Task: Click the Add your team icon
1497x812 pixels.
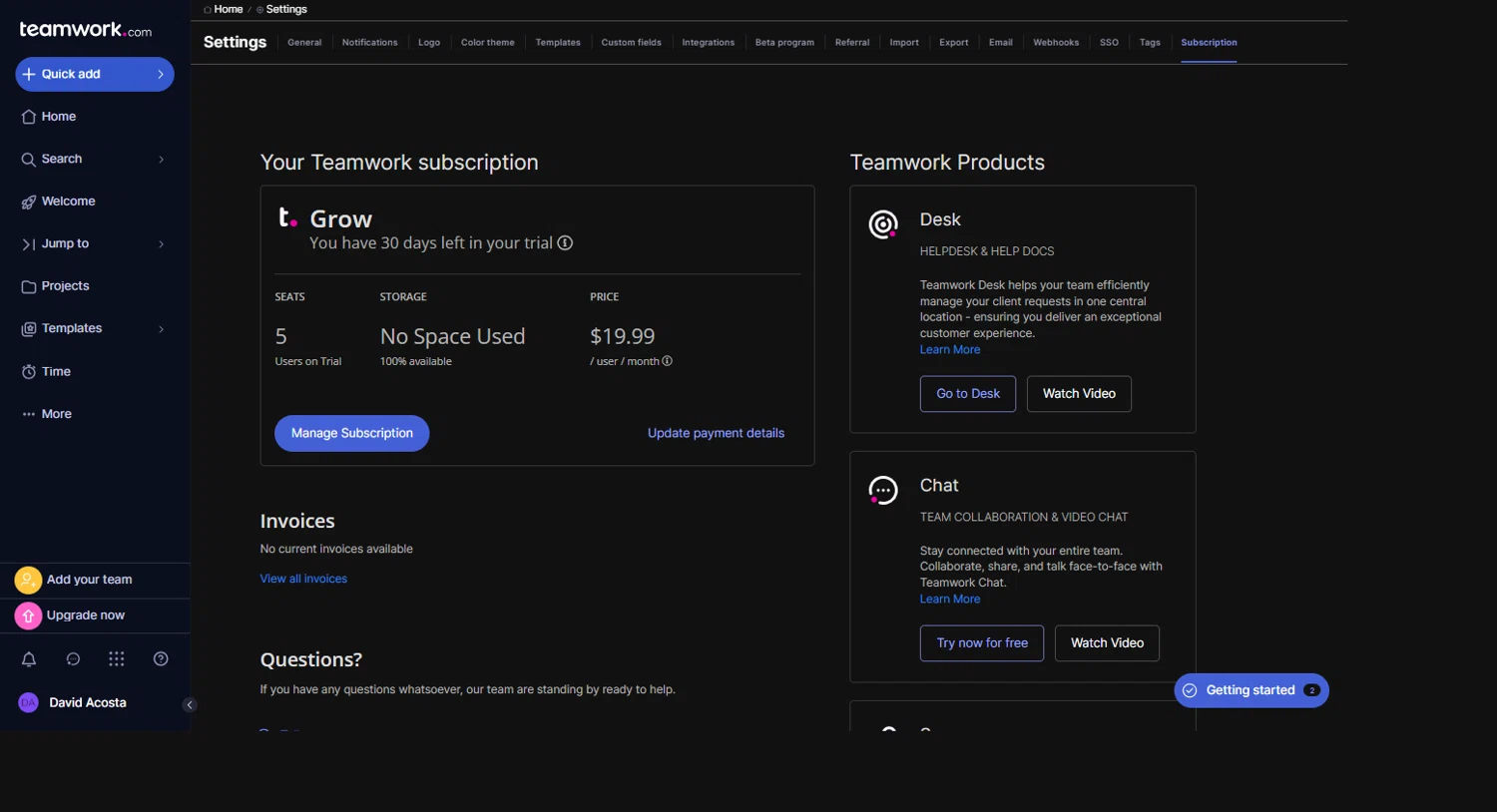Action: 28,580
